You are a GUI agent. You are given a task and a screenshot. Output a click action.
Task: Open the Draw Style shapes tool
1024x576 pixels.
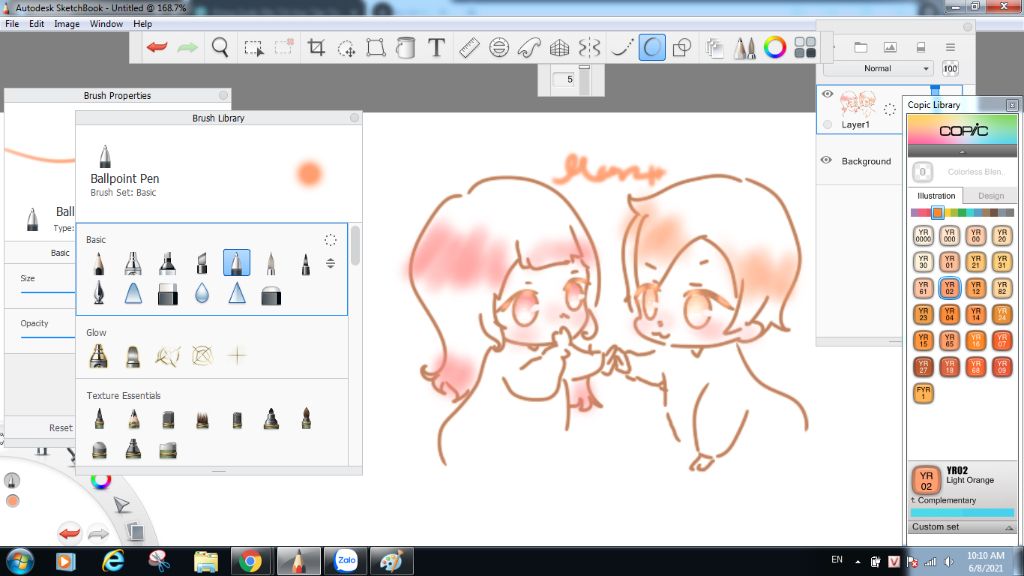point(682,48)
